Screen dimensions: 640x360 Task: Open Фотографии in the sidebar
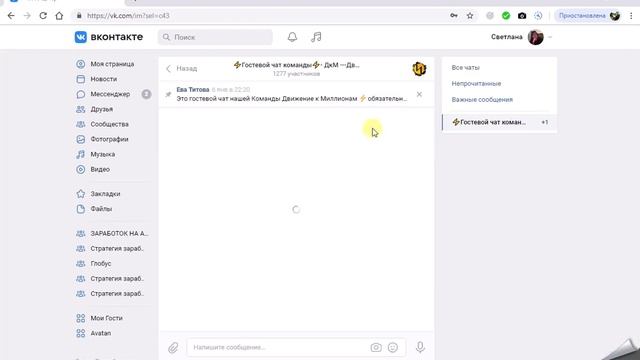click(102, 139)
